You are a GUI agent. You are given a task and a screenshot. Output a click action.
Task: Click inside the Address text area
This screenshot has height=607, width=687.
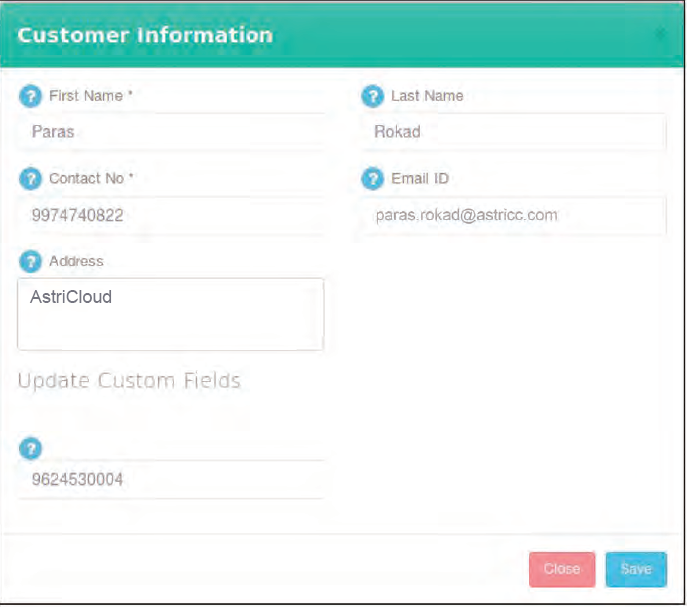click(171, 314)
